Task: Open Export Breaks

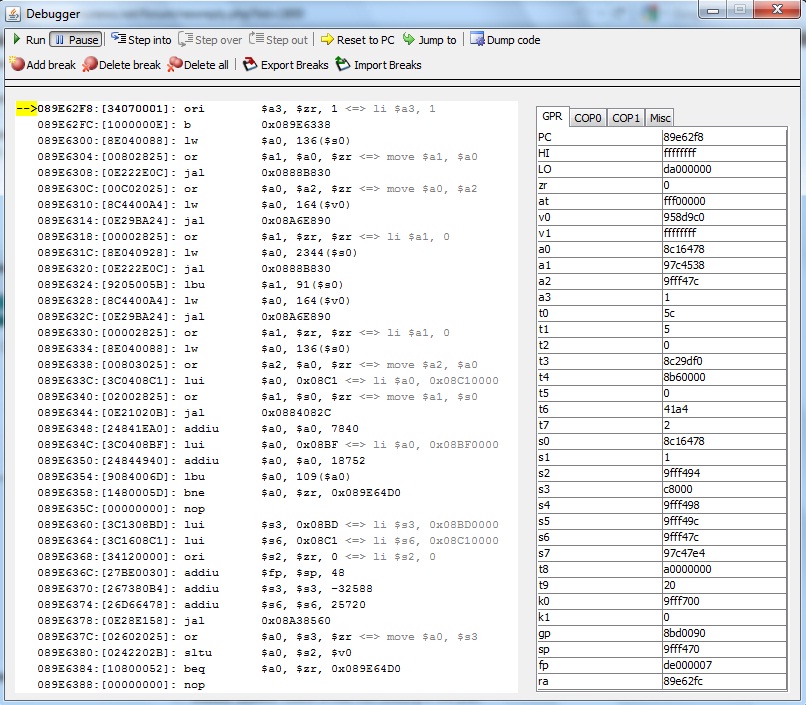Action: pos(285,65)
